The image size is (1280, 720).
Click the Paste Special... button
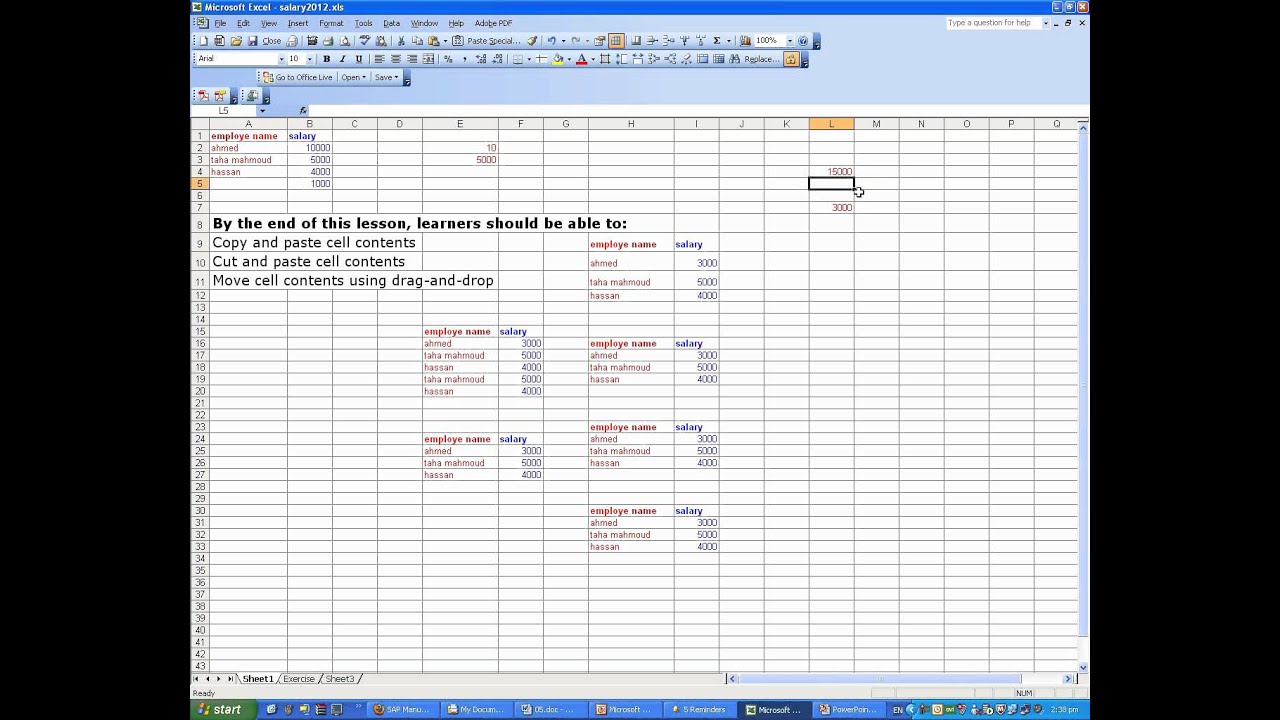point(487,41)
